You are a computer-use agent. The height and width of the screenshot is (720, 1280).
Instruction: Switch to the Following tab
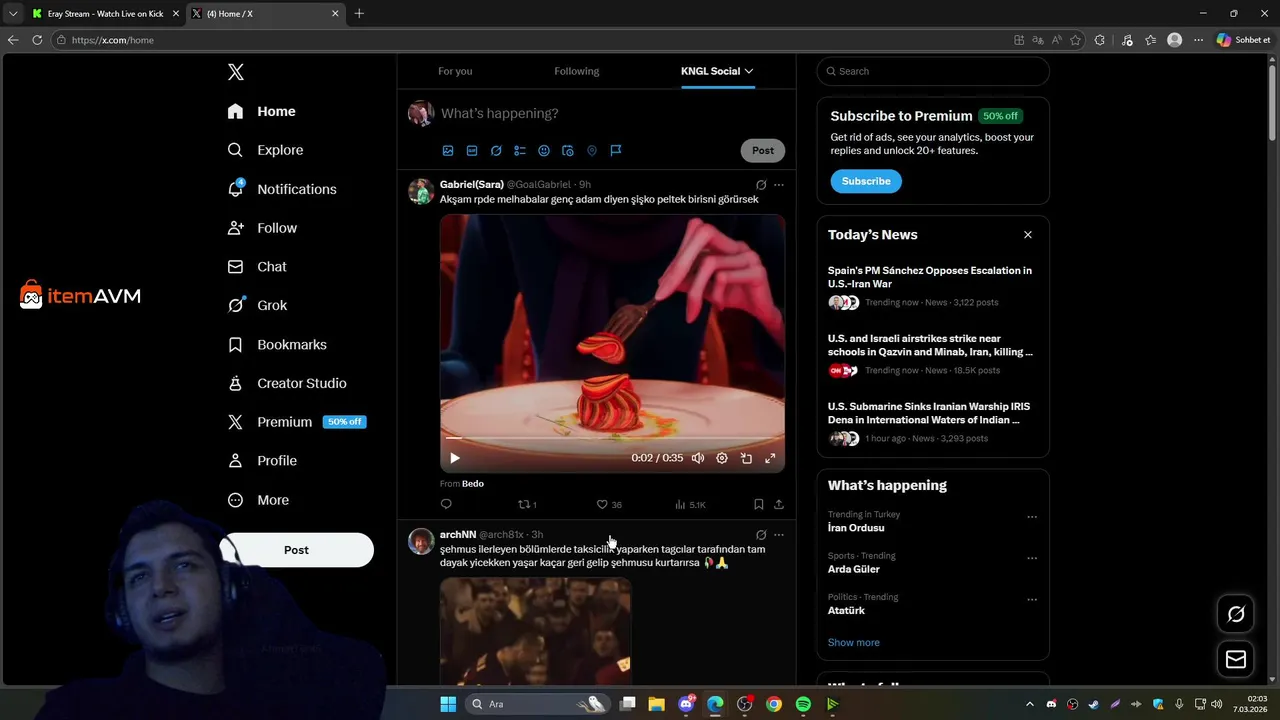(x=577, y=71)
